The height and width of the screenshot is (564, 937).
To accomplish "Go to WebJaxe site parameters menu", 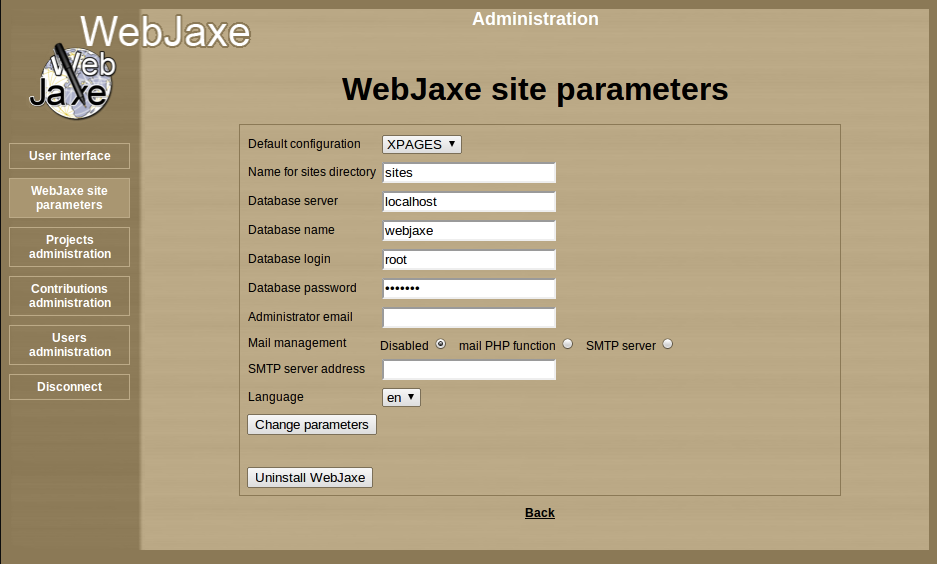I will 69,198.
